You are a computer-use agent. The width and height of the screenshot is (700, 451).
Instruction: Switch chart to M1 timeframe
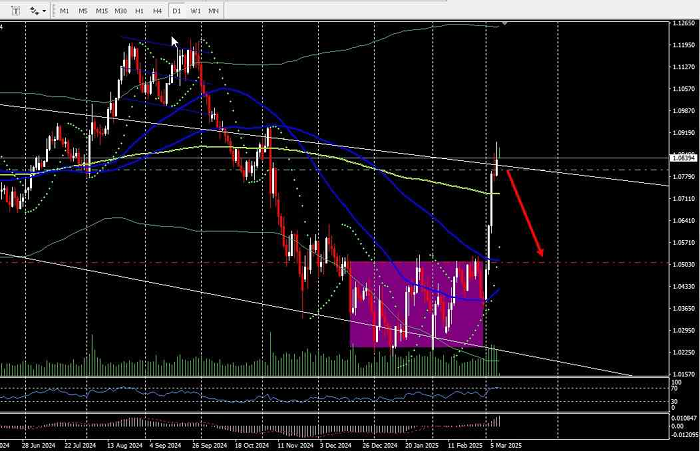coord(64,11)
